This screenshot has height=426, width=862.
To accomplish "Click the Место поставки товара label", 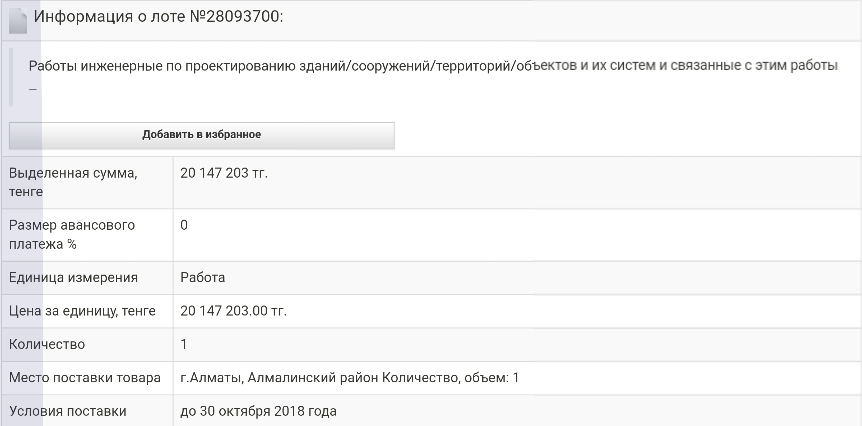I will point(85,378).
